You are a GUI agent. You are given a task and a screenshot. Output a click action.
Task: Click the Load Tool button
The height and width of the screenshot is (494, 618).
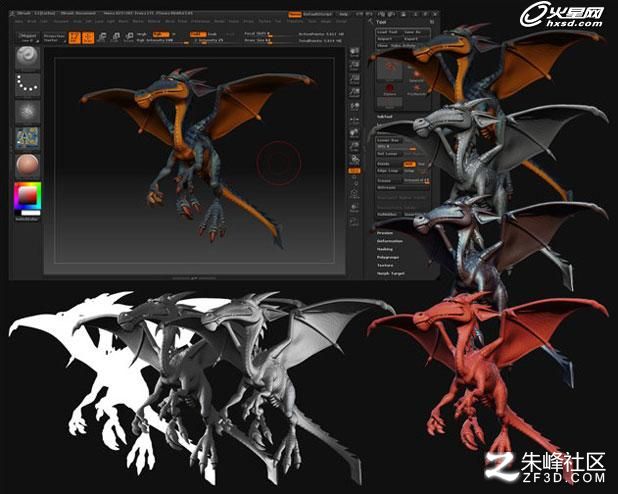click(x=387, y=32)
